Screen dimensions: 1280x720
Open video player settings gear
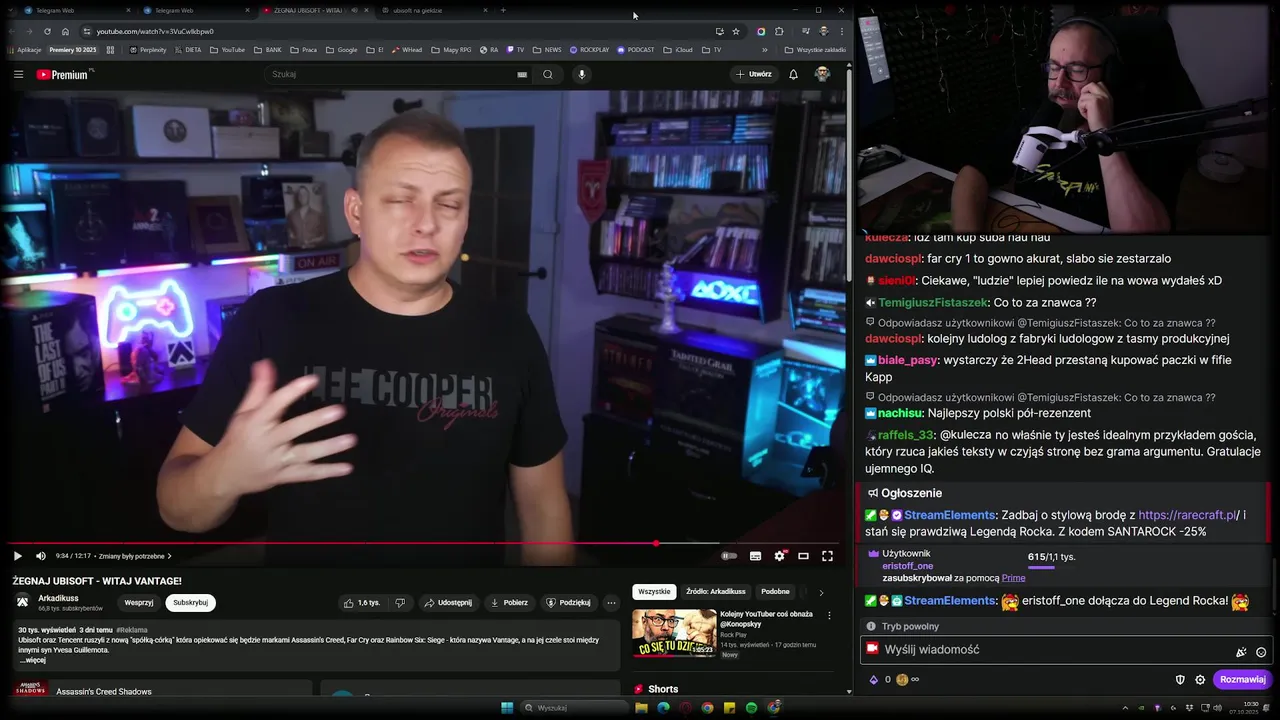coord(779,556)
